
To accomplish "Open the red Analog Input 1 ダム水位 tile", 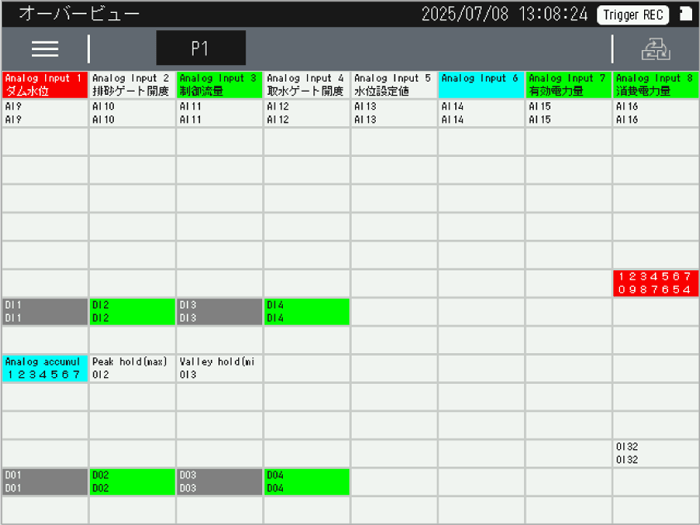I will [x=45, y=84].
